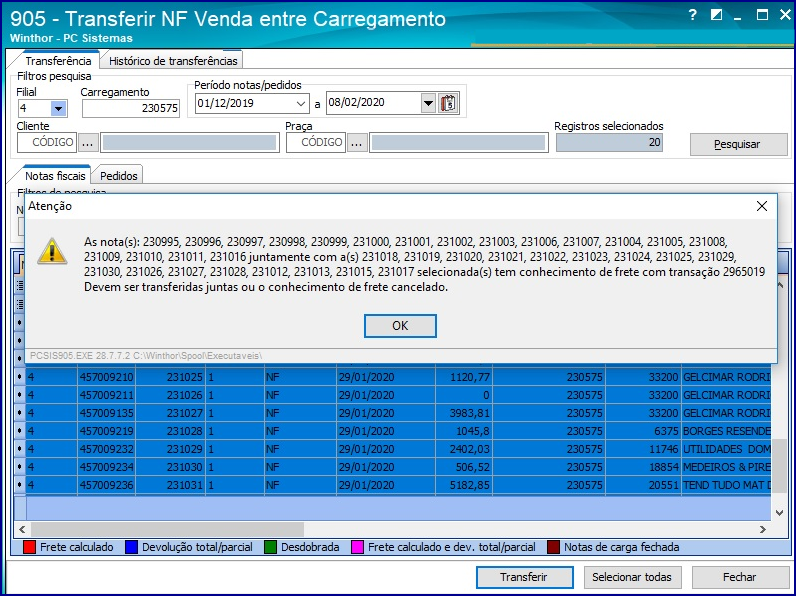The width and height of the screenshot is (796, 596).
Task: Click value 5182,85 in grid
Action: [x=464, y=485]
